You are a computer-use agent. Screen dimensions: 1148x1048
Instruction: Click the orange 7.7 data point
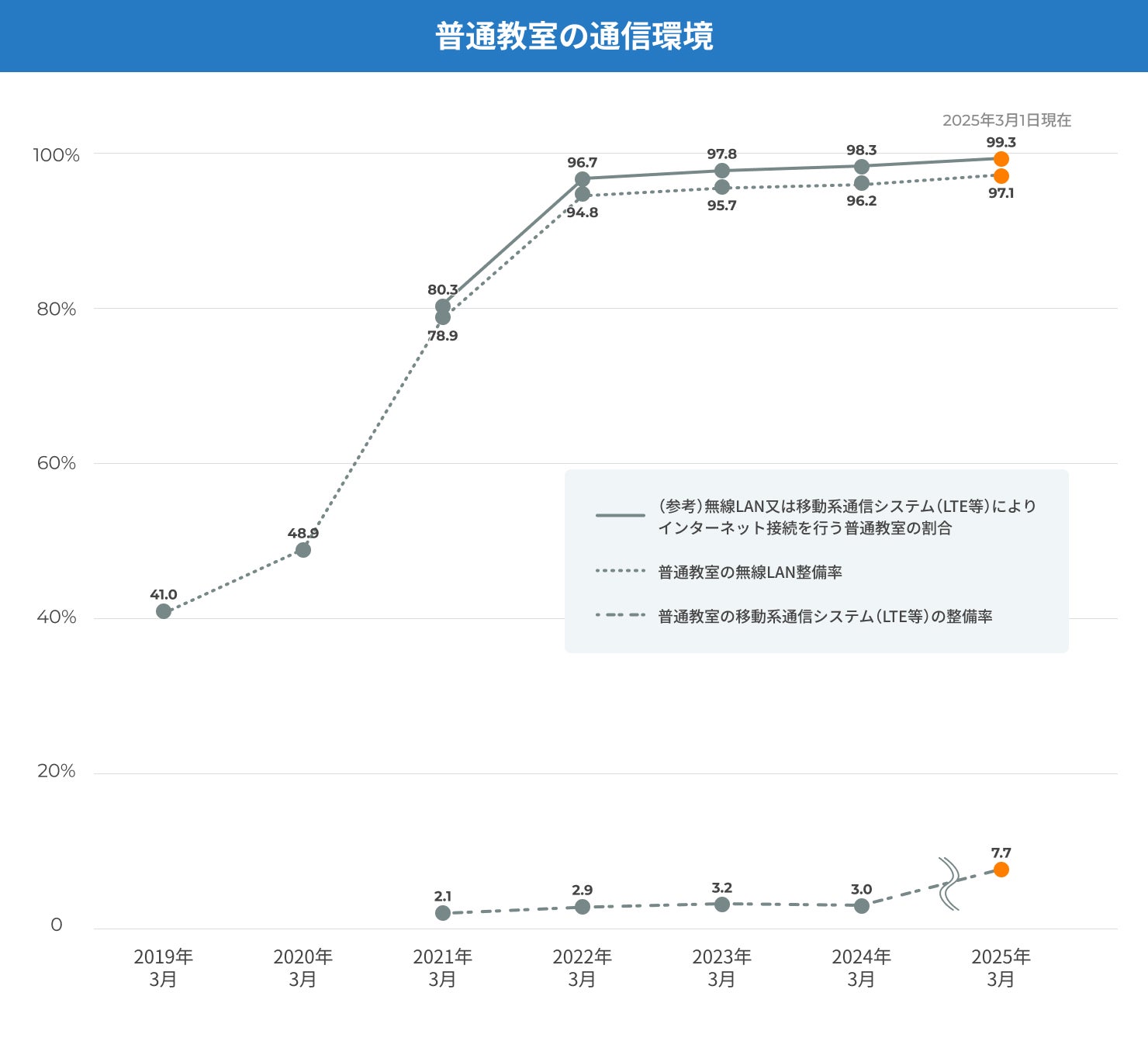(x=1001, y=870)
